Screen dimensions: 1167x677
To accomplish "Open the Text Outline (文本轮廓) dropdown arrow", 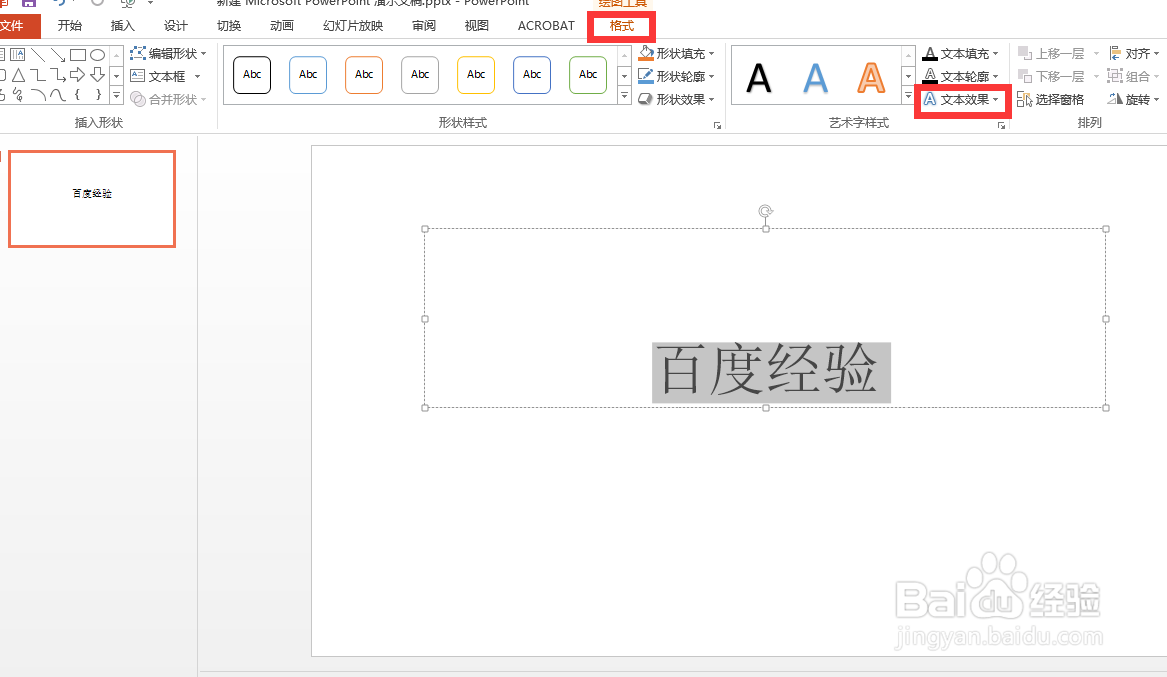I will [995, 77].
